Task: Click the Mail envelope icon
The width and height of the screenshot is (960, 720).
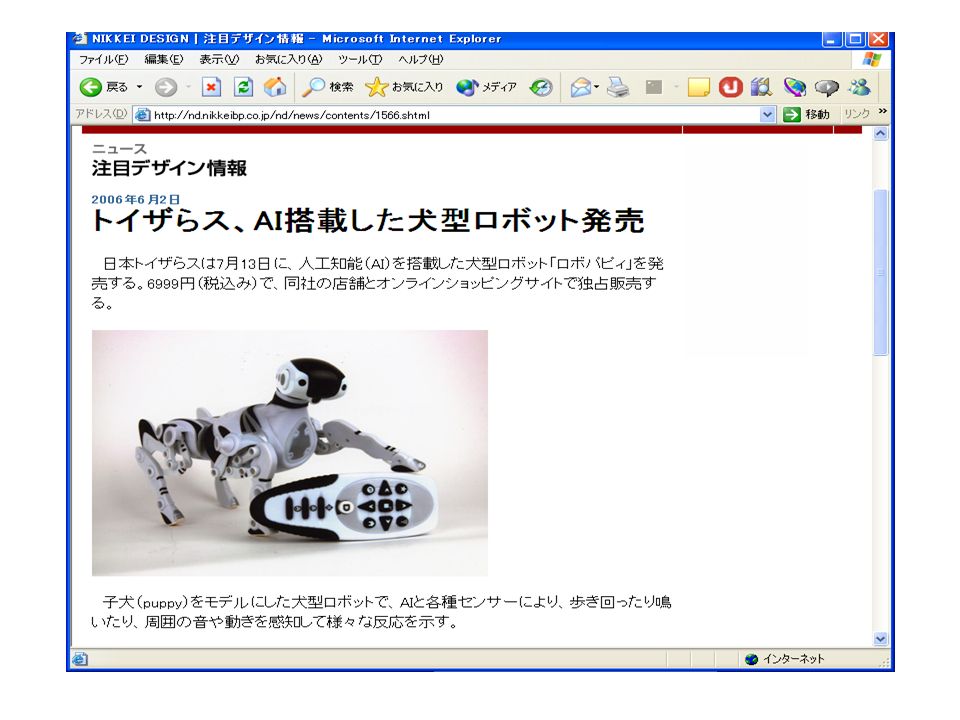Action: pyautogui.click(x=580, y=88)
